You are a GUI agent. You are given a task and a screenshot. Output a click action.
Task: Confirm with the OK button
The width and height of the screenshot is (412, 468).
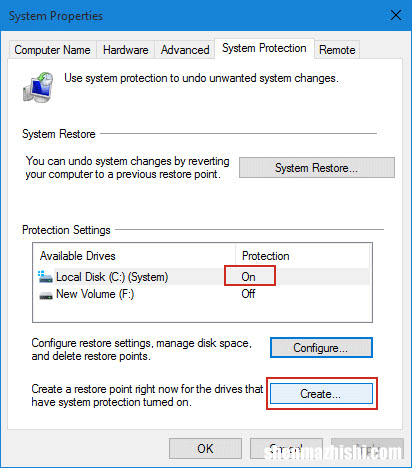click(x=205, y=448)
